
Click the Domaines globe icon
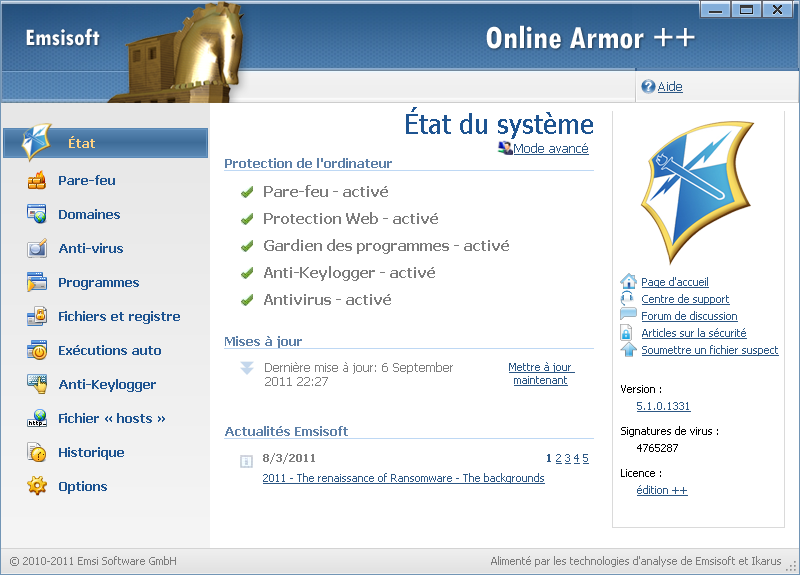coord(37,214)
